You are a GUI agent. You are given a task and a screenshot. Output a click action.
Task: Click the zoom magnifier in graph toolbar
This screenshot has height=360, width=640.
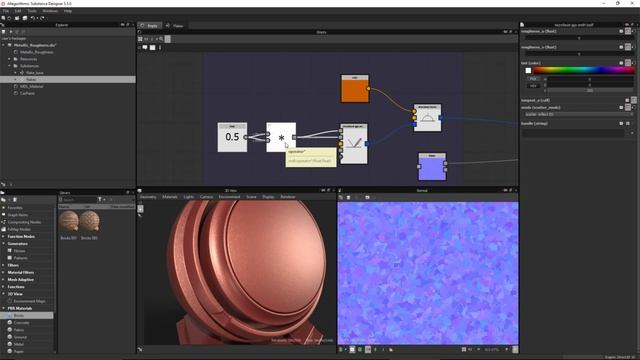pos(161,39)
